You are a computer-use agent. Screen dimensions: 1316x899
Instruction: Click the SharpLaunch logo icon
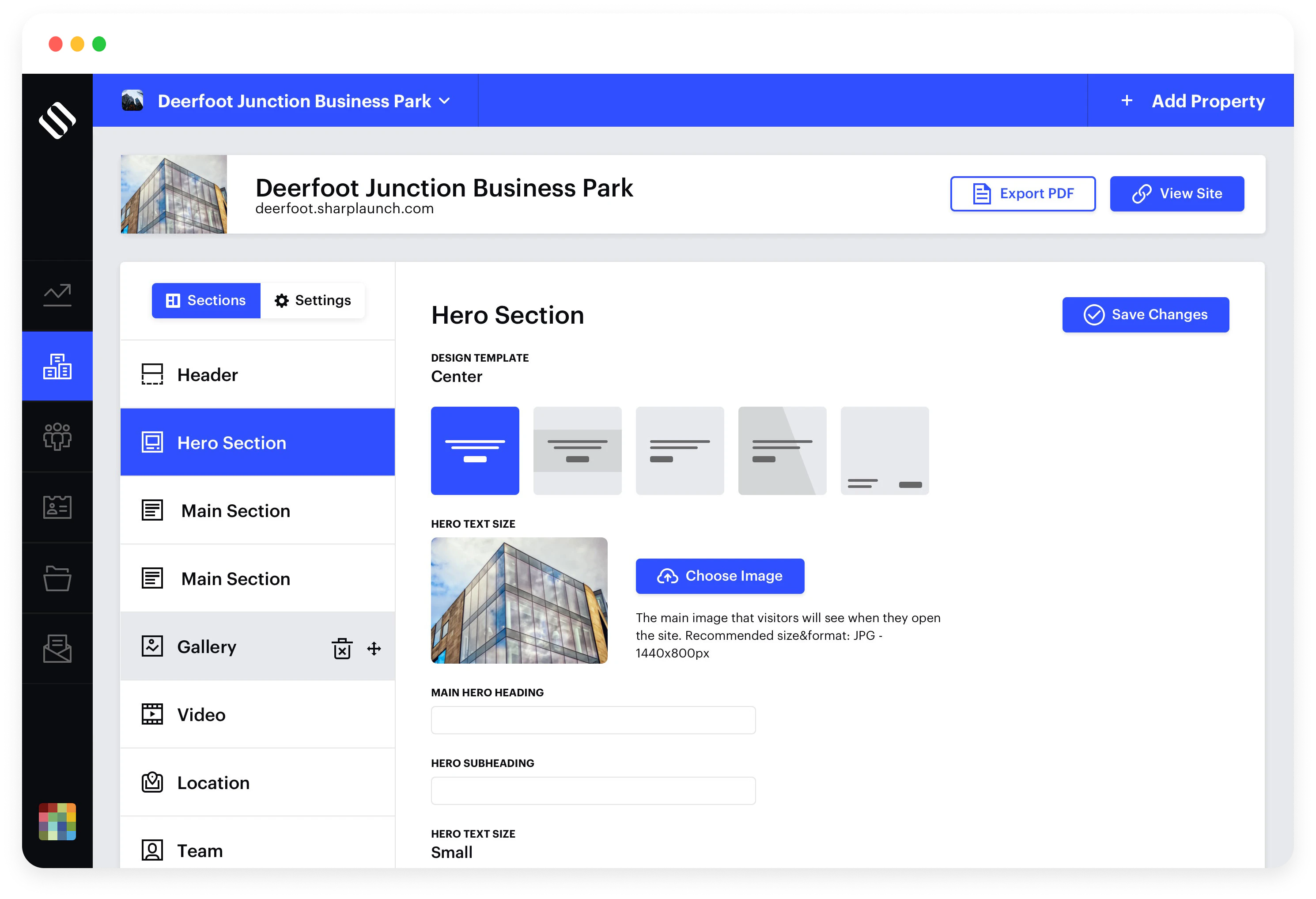(57, 120)
